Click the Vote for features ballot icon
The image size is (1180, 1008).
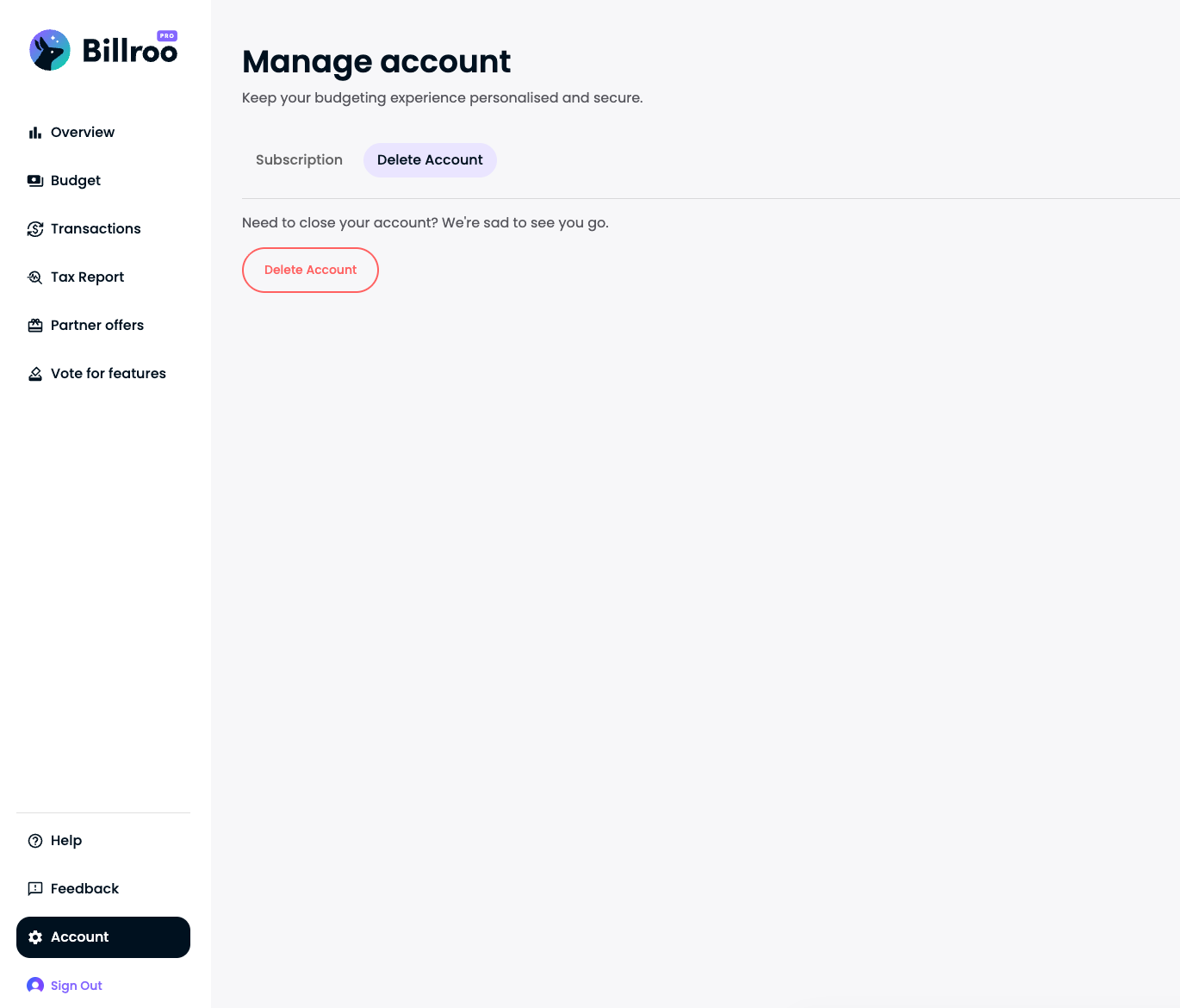[x=35, y=374]
